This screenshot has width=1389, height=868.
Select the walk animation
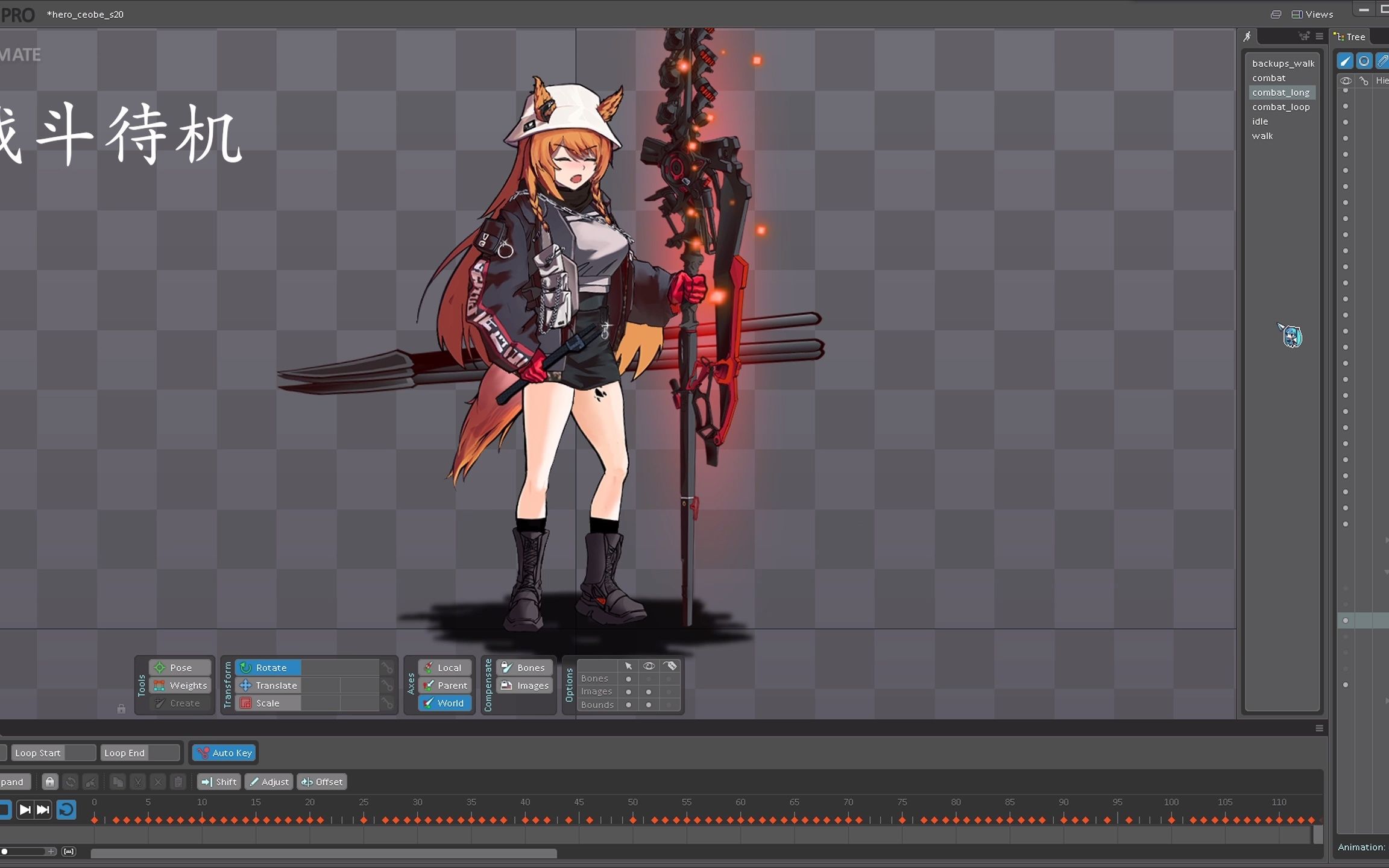[x=1283, y=136]
